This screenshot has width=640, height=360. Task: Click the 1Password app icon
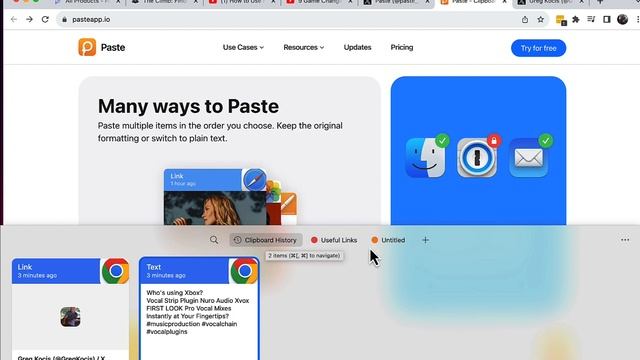(477, 157)
